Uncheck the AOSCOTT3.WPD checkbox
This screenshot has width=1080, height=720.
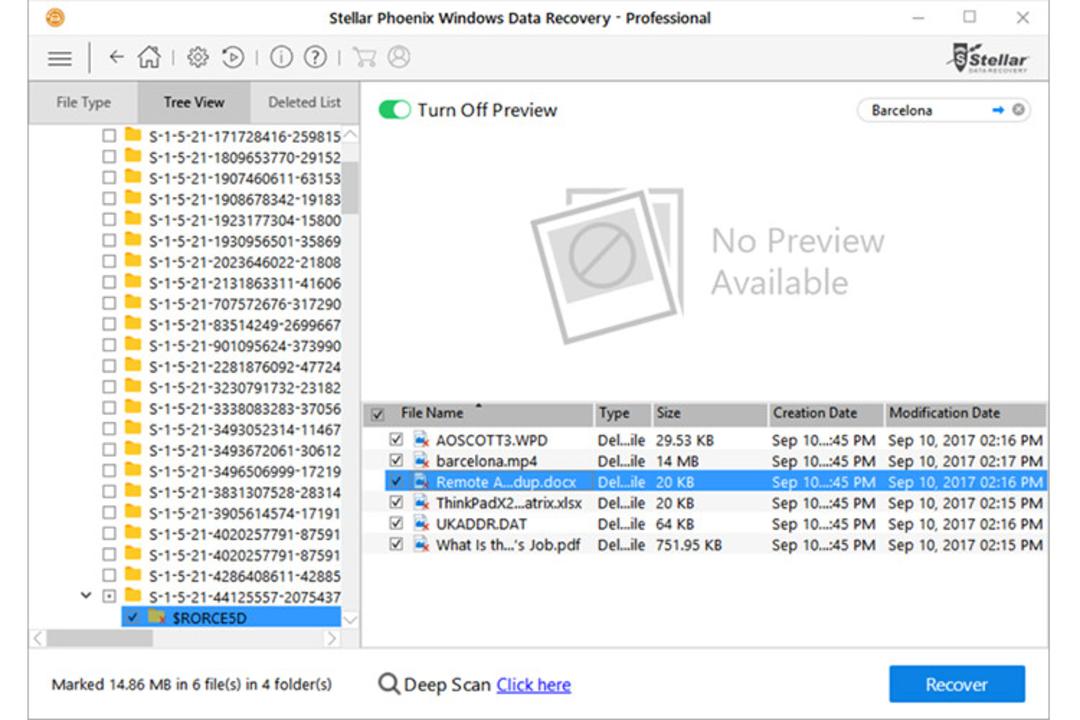click(x=396, y=439)
